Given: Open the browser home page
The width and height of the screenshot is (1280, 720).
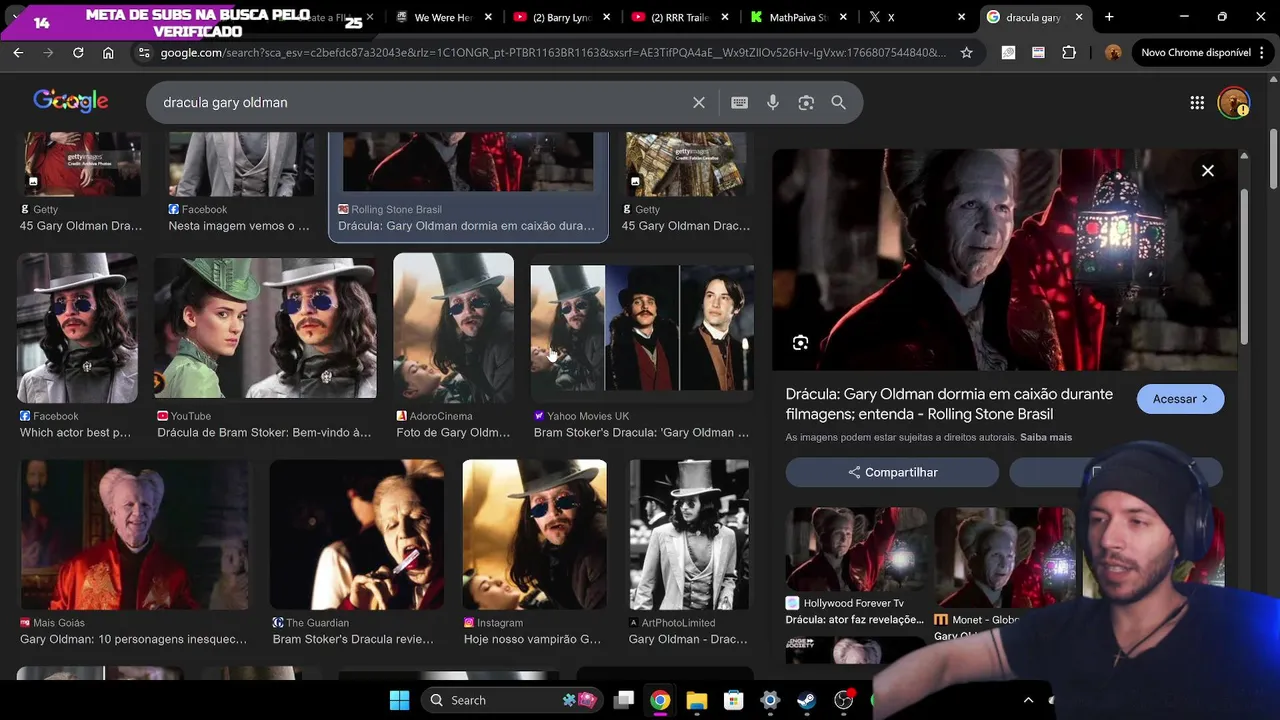Looking at the screenshot, I should click(x=108, y=52).
